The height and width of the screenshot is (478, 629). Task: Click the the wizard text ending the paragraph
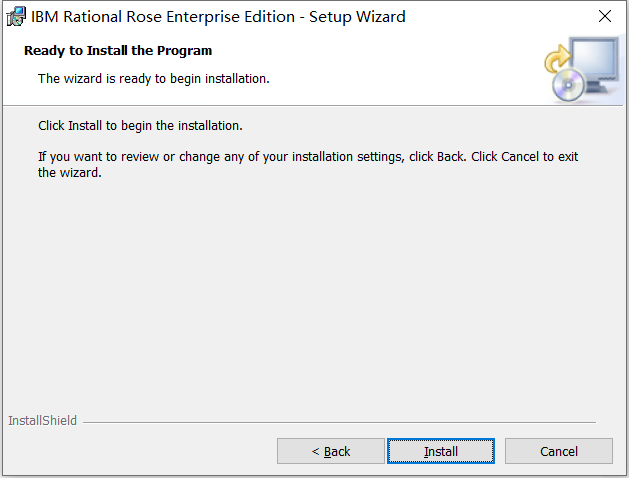coord(70,173)
